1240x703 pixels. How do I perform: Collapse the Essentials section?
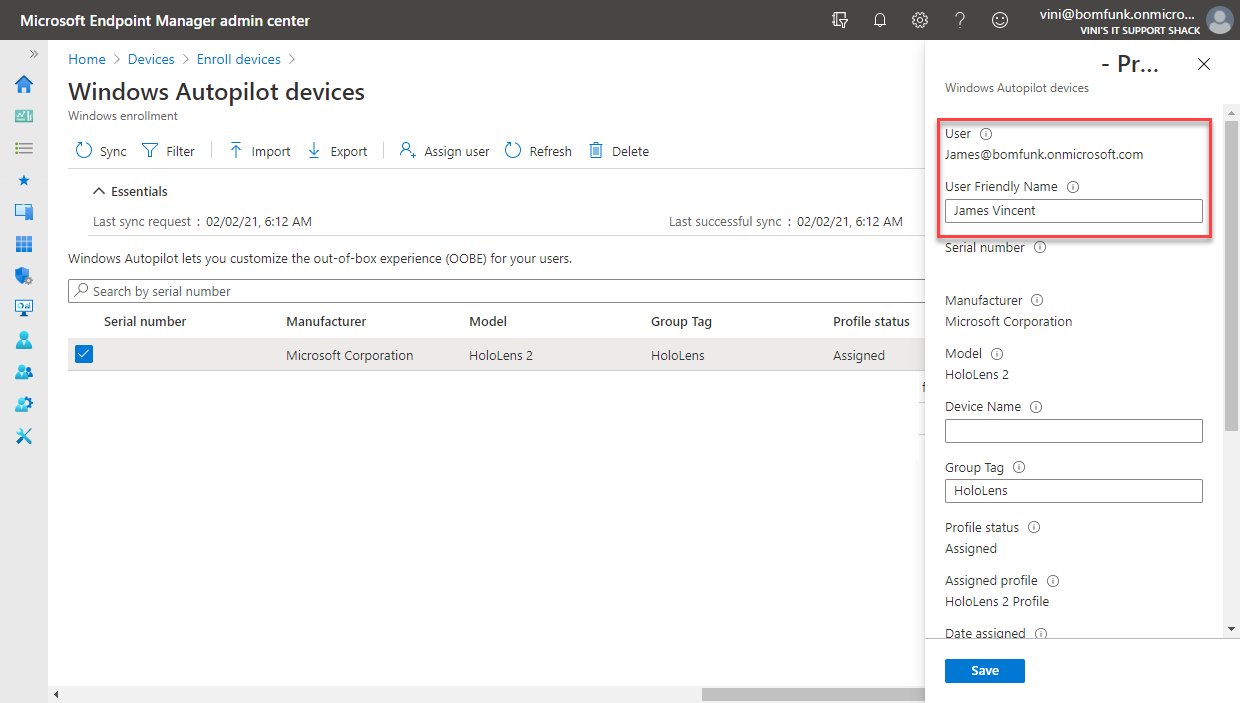(130, 191)
